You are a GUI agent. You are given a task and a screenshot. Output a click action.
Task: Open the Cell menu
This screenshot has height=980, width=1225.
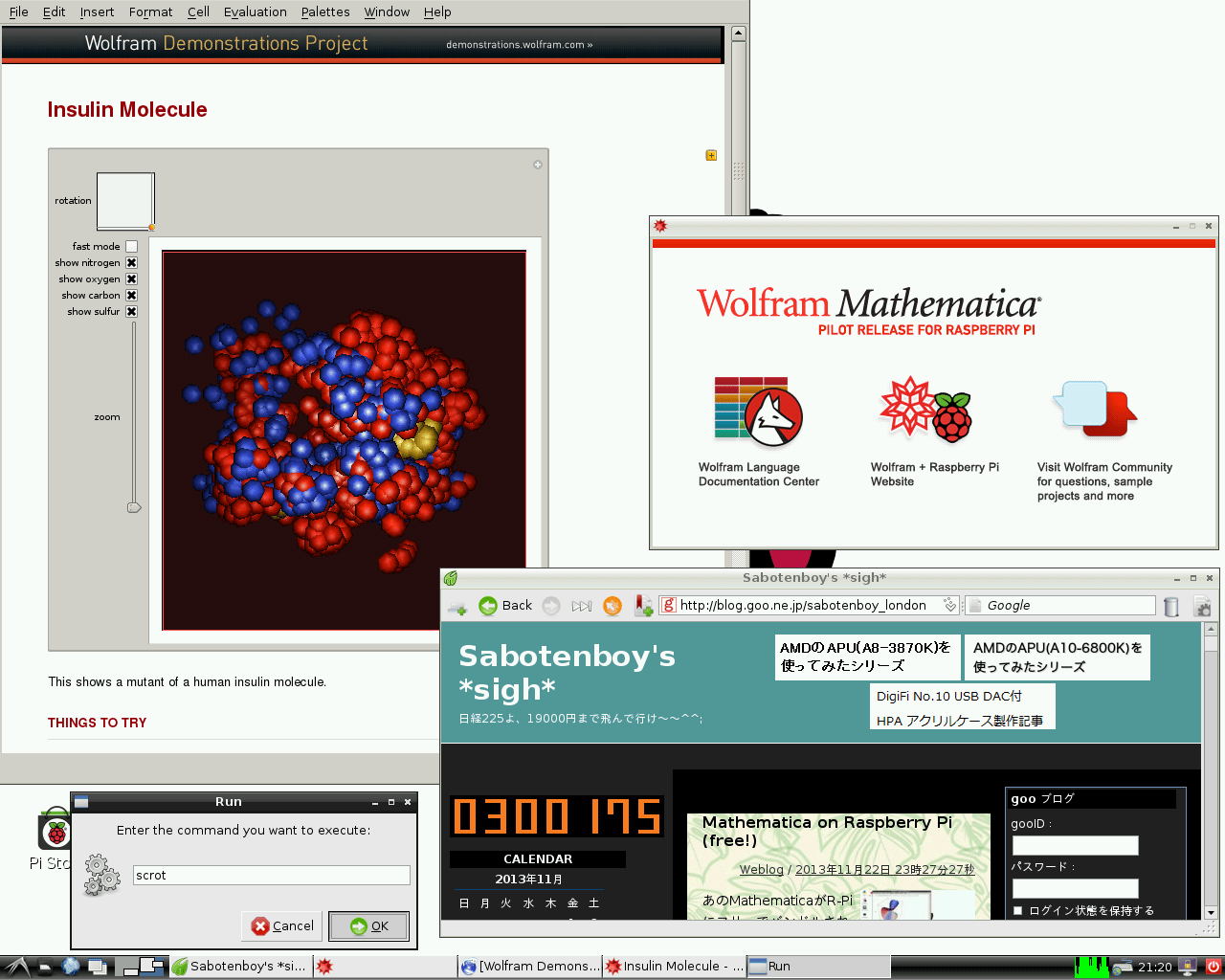coord(198,11)
